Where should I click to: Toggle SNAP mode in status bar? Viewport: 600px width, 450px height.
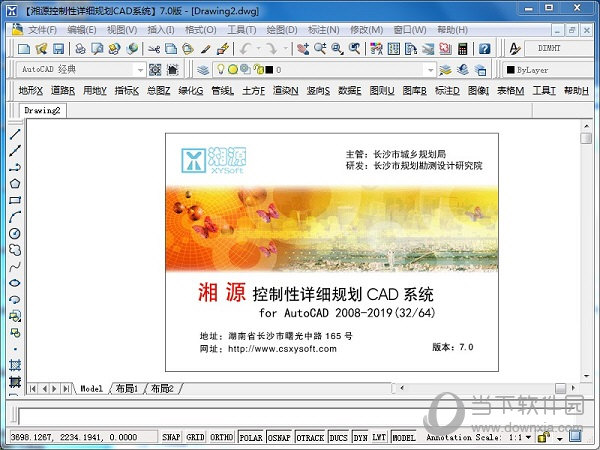coord(171,437)
